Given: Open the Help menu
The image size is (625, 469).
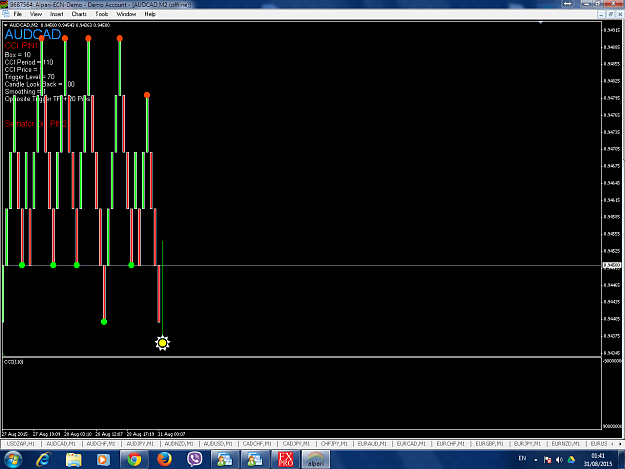Looking at the screenshot, I should tap(150, 14).
